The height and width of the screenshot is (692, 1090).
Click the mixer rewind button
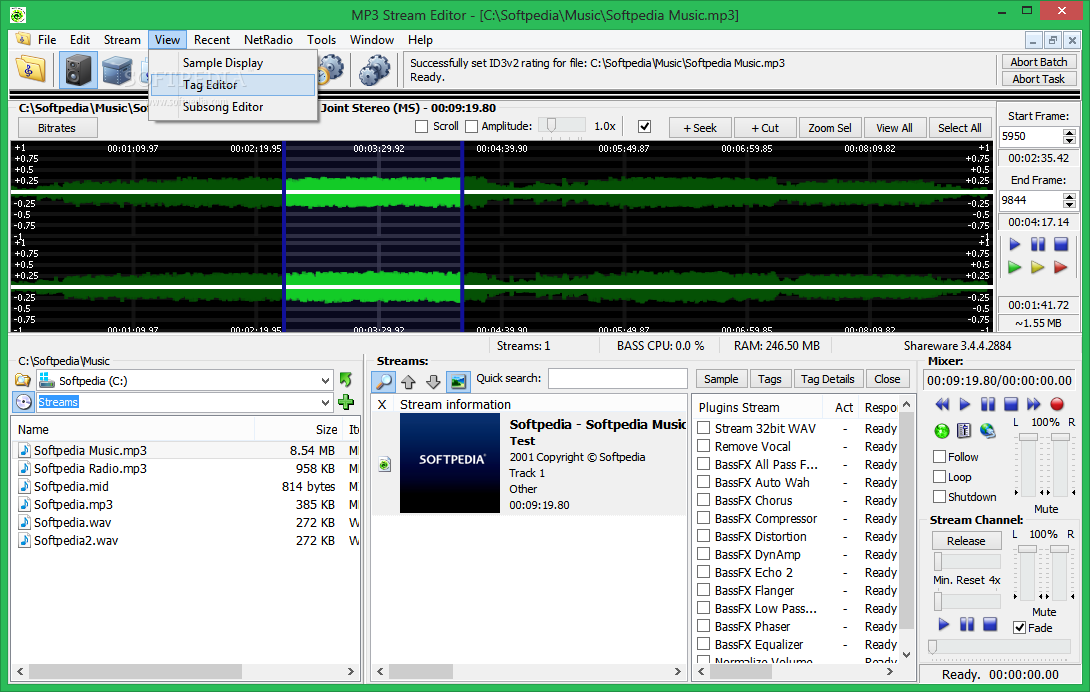[x=942, y=404]
